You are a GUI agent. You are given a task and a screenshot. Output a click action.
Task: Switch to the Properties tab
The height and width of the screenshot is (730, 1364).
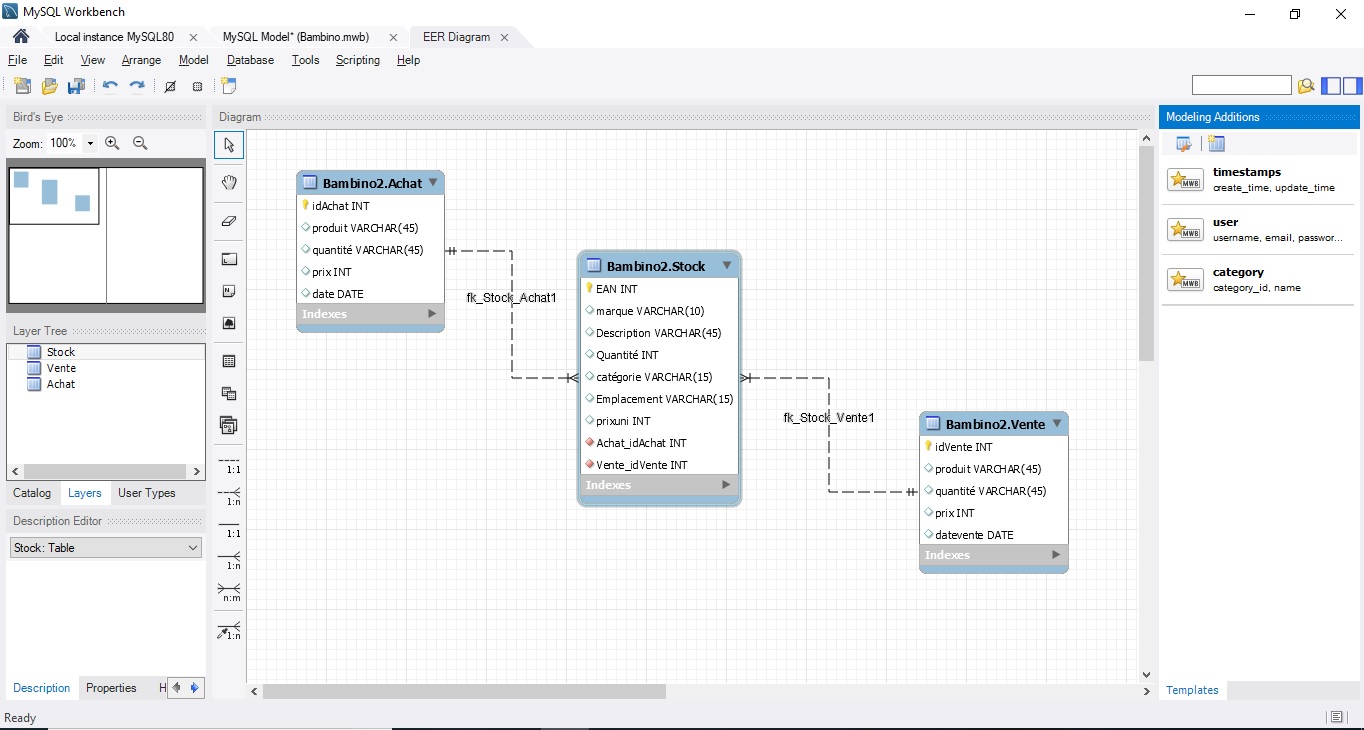click(x=111, y=688)
